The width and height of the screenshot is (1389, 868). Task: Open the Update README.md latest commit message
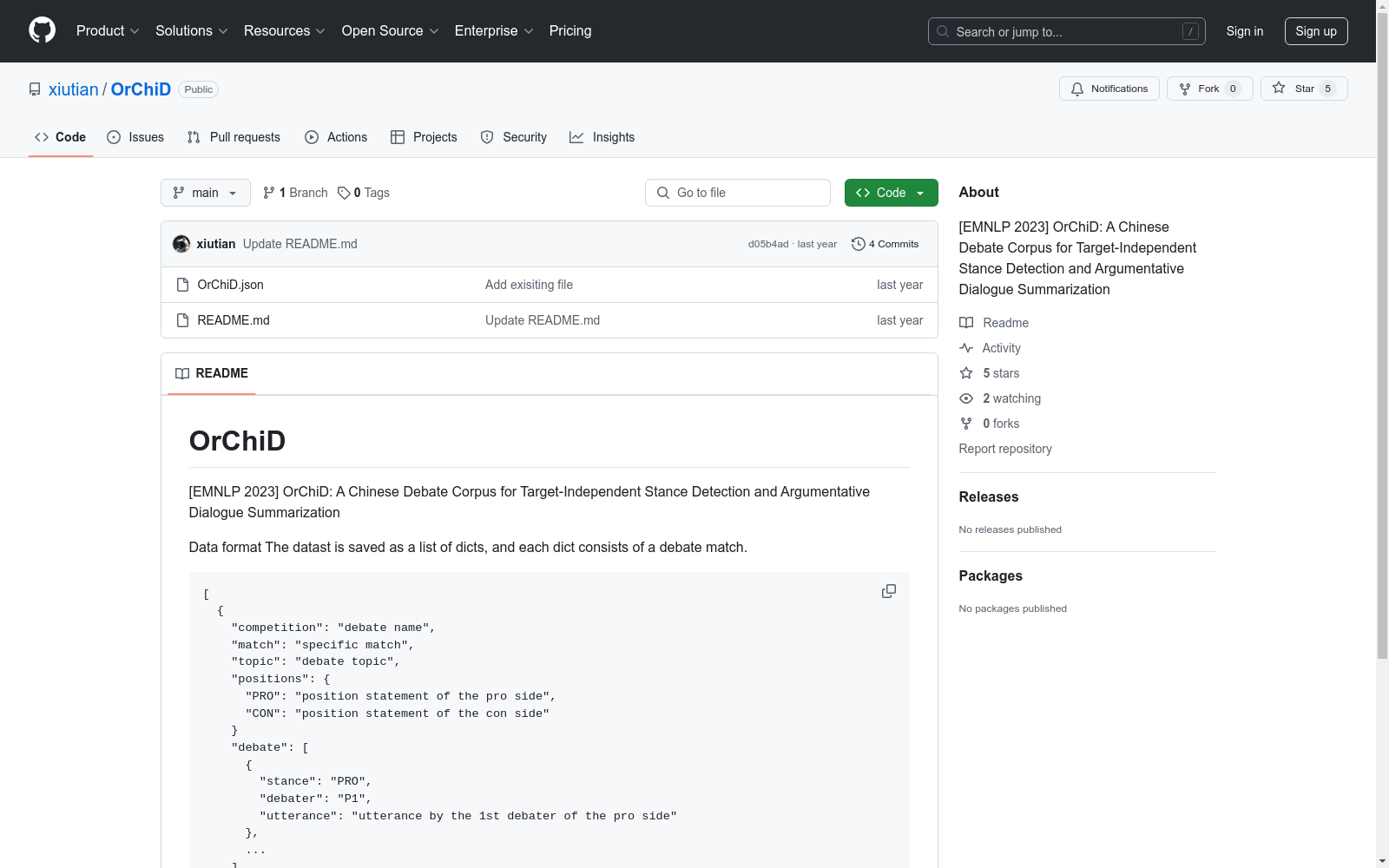[x=300, y=244]
